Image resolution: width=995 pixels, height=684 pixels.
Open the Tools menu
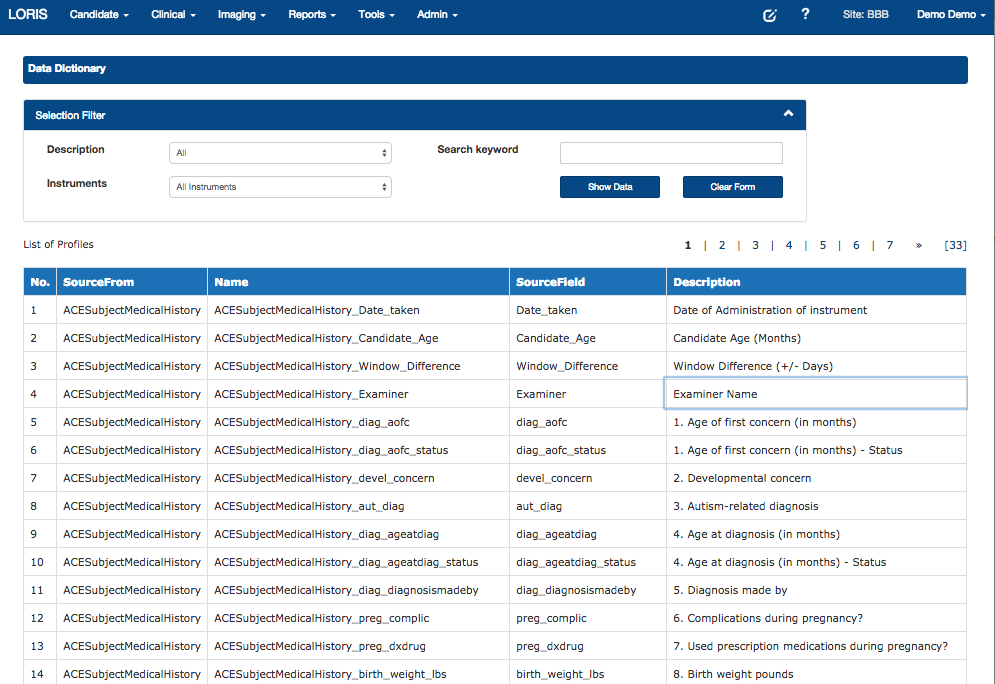(376, 15)
